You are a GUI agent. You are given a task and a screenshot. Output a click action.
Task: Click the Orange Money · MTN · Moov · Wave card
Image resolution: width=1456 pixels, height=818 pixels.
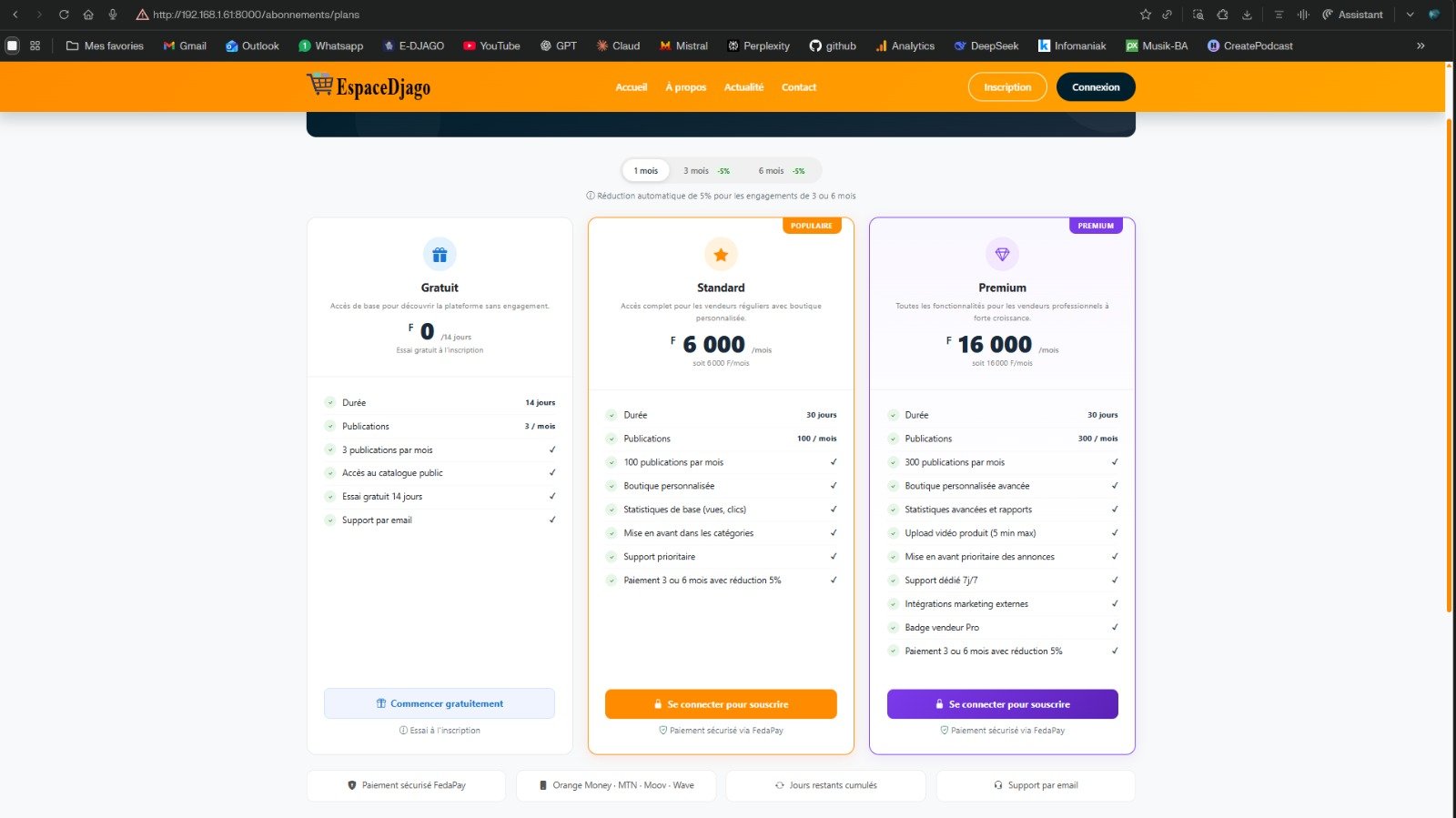coord(616,785)
